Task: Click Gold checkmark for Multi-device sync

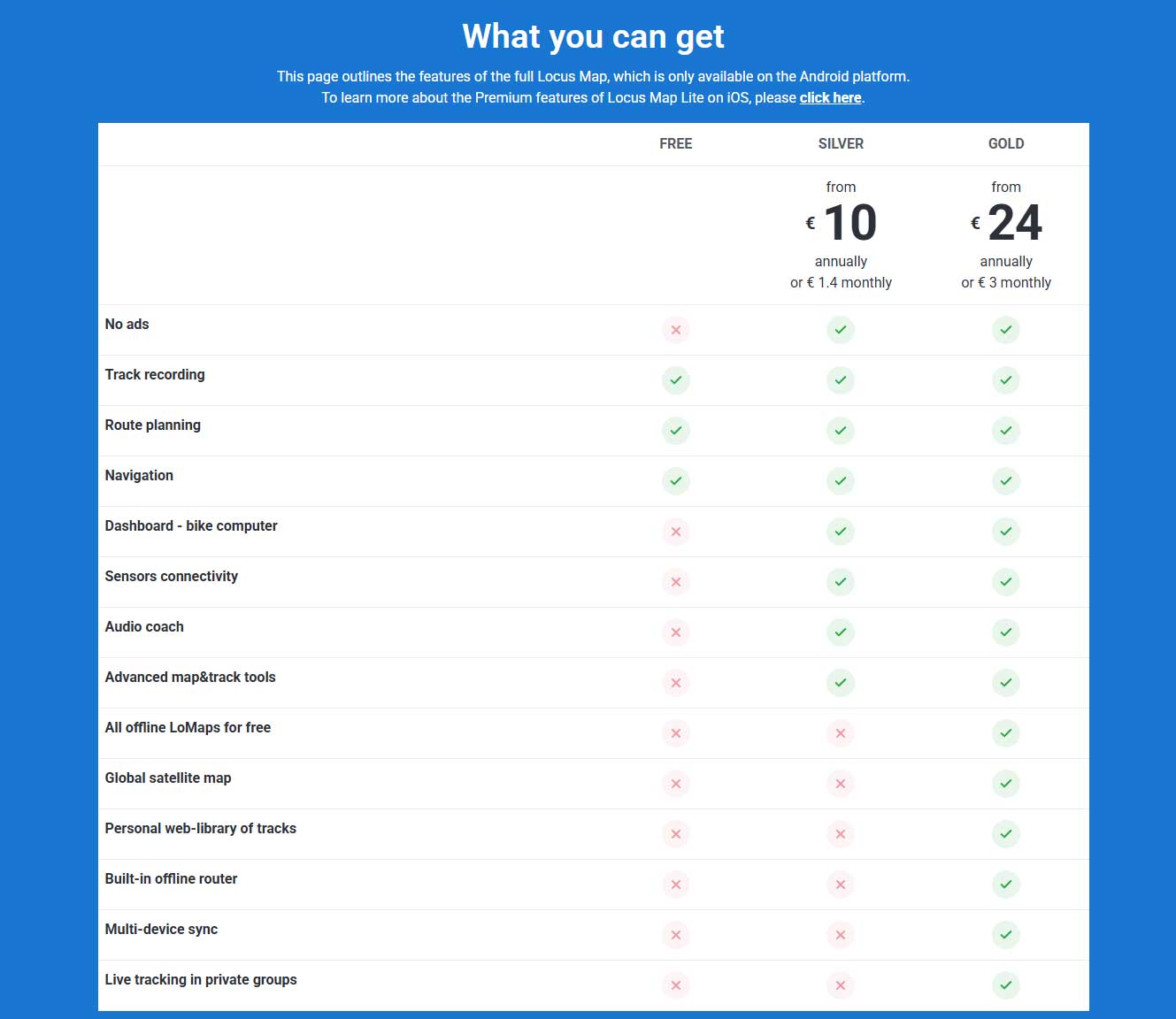Action: [x=1006, y=935]
